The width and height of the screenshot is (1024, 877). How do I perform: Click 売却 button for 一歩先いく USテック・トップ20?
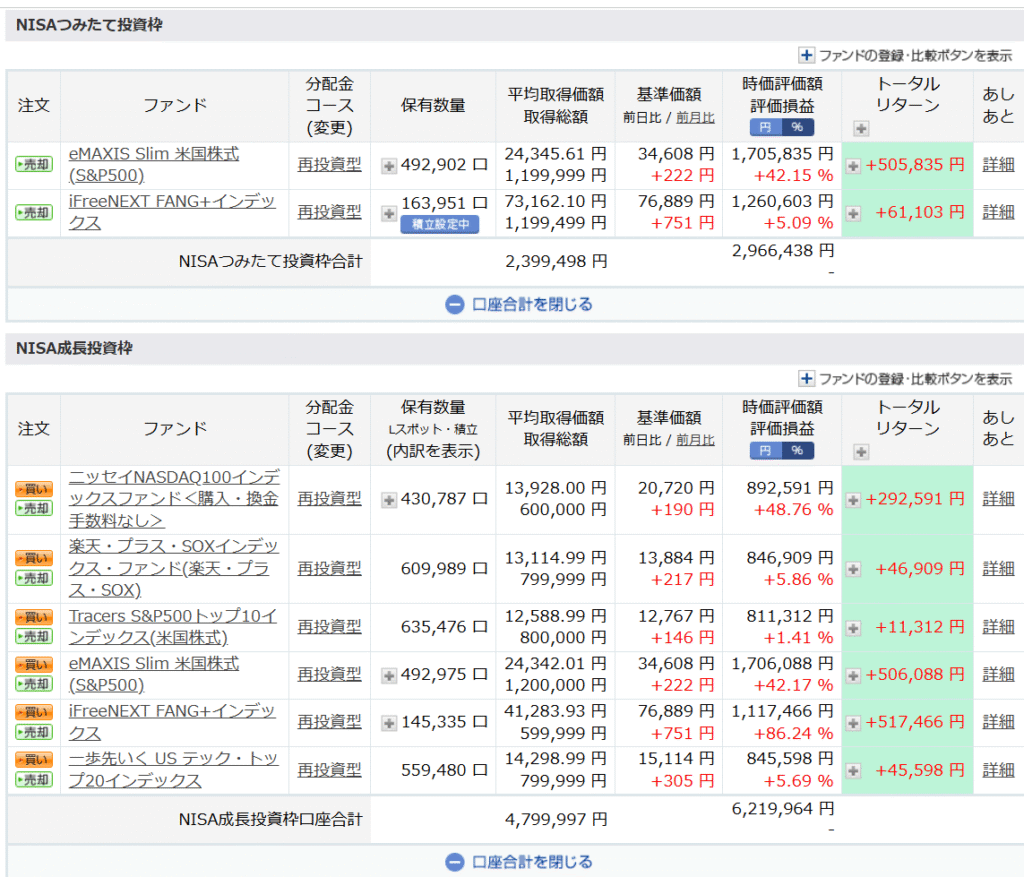[x=34, y=779]
